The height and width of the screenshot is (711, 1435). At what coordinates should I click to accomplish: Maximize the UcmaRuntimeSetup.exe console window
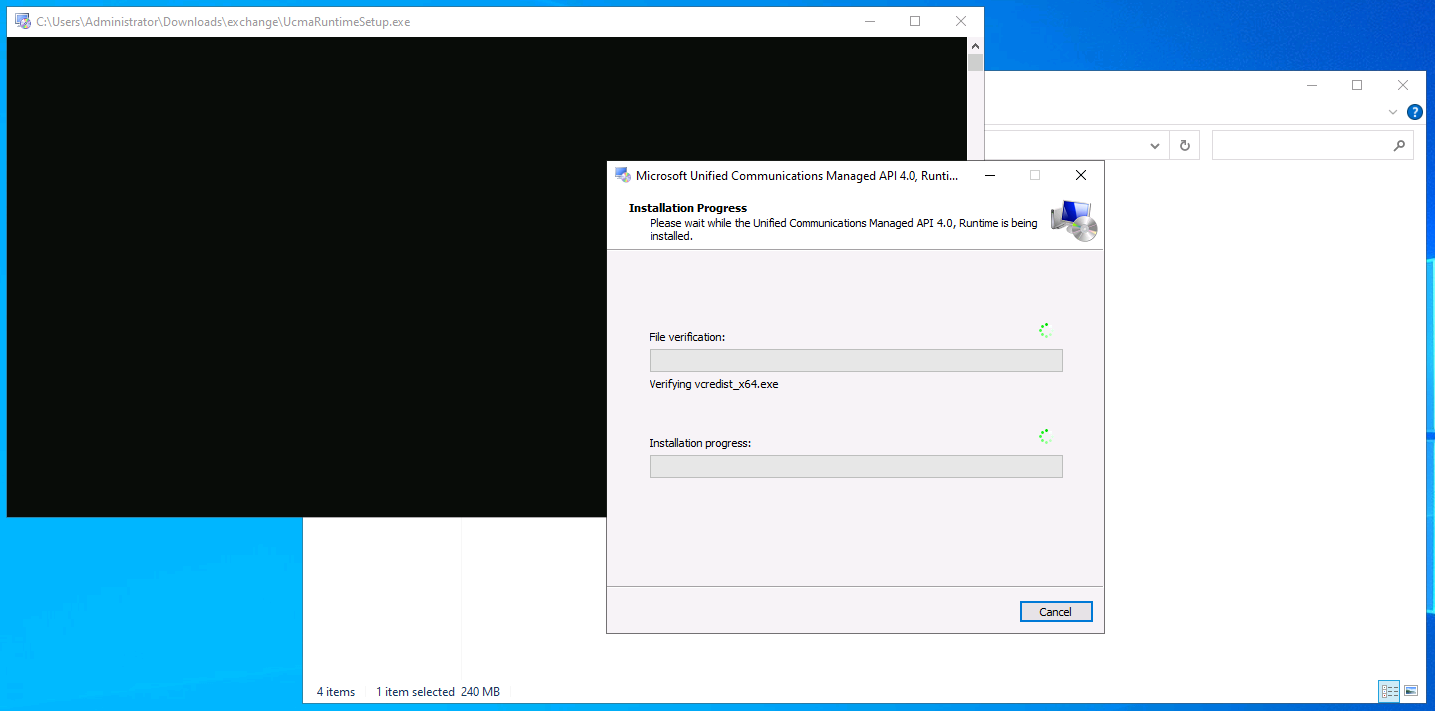915,21
